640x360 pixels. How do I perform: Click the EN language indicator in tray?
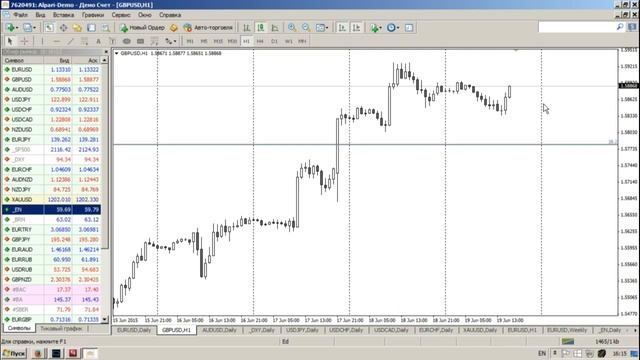542,353
